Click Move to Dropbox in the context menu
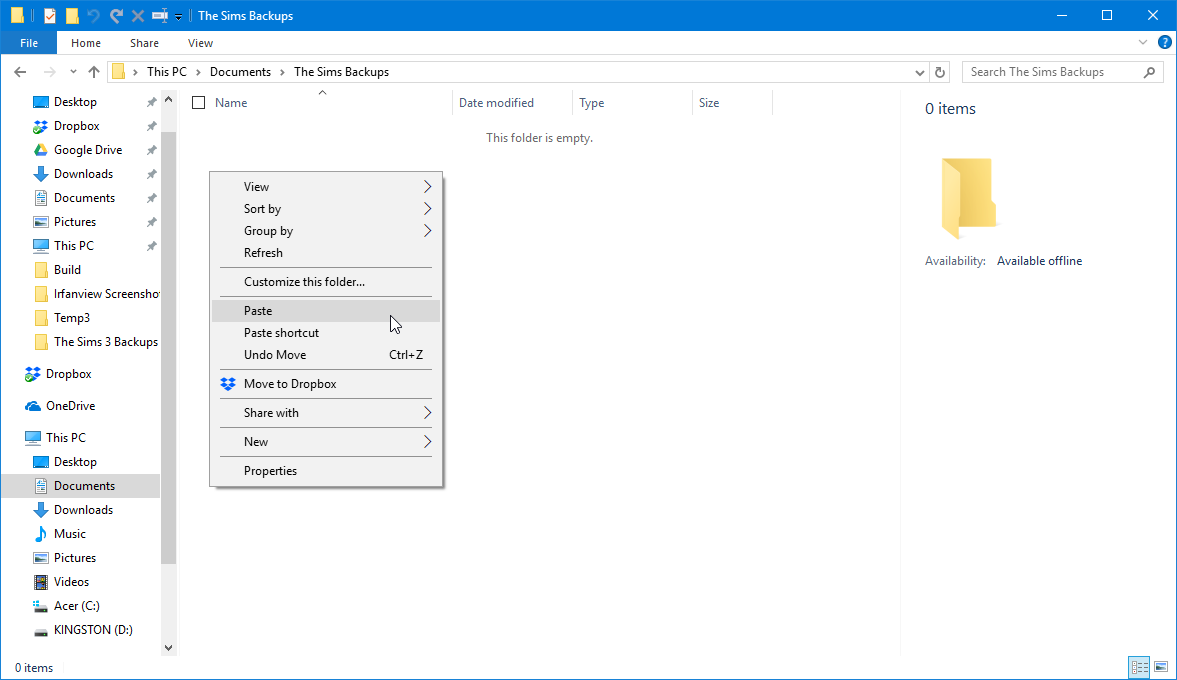This screenshot has height=680, width=1177. (x=326, y=384)
